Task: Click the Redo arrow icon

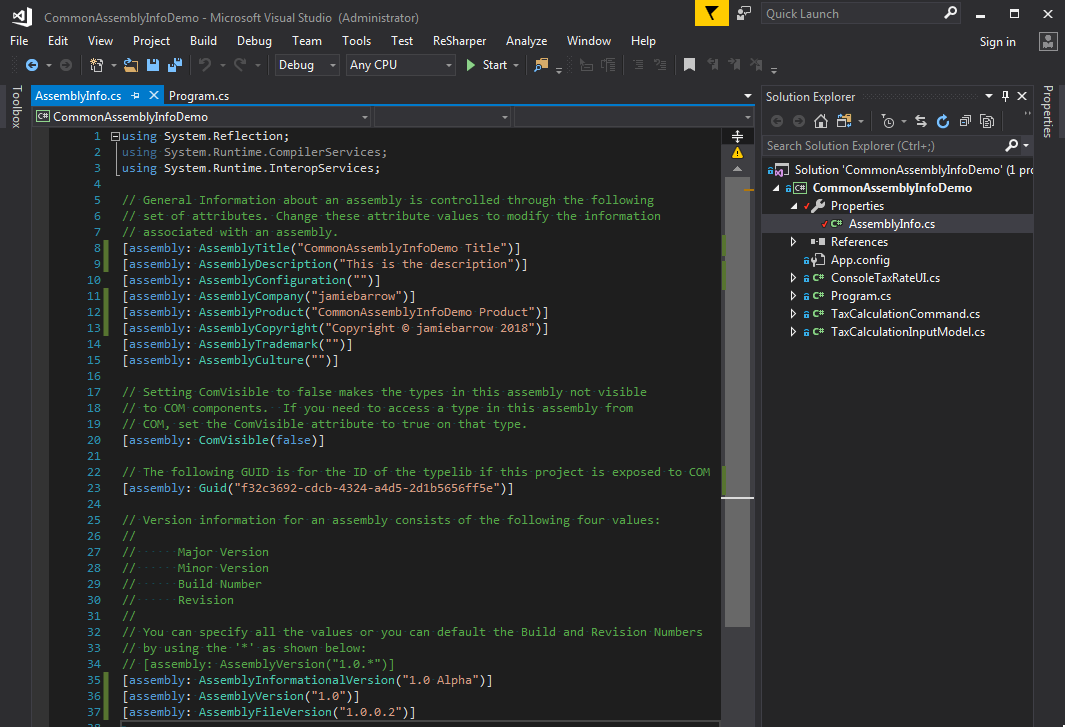Action: pos(240,65)
